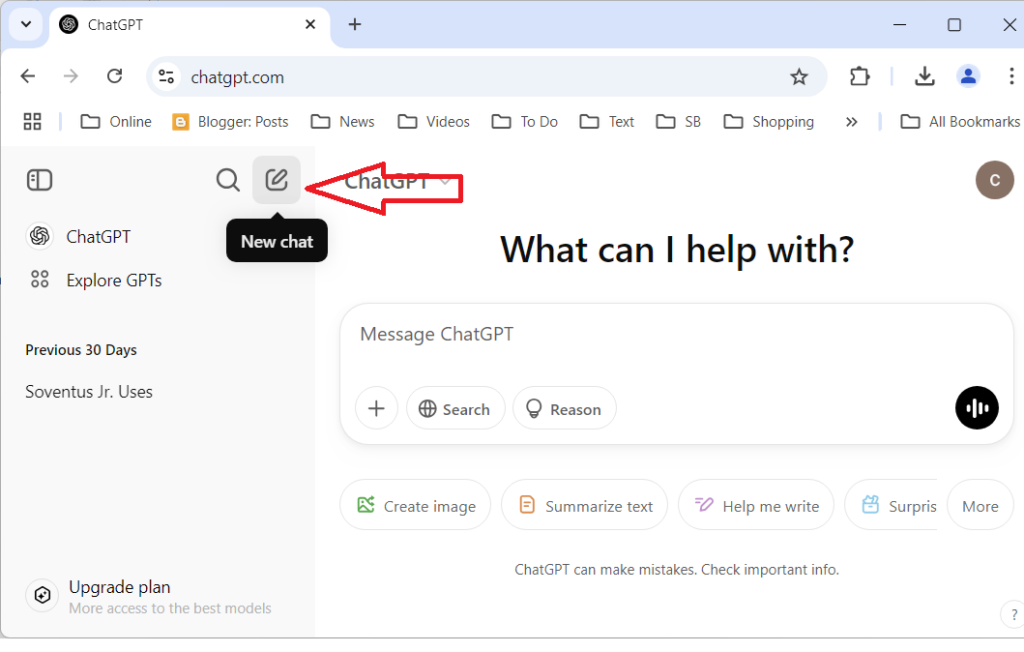Open the Online bookmarks folder
1024x652 pixels.
click(x=116, y=122)
